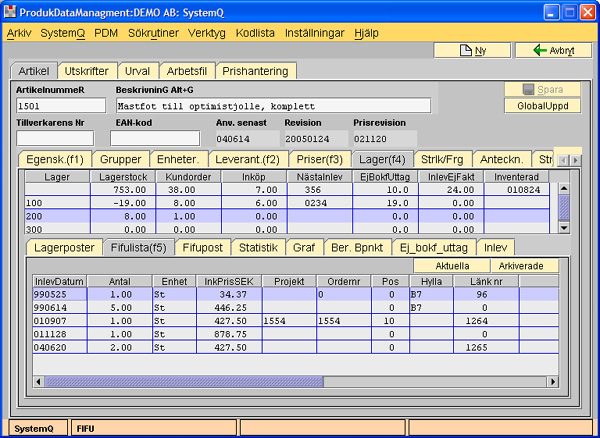Open the Fifulista(f5) sub-tab
600x438 pixels.
(139, 247)
